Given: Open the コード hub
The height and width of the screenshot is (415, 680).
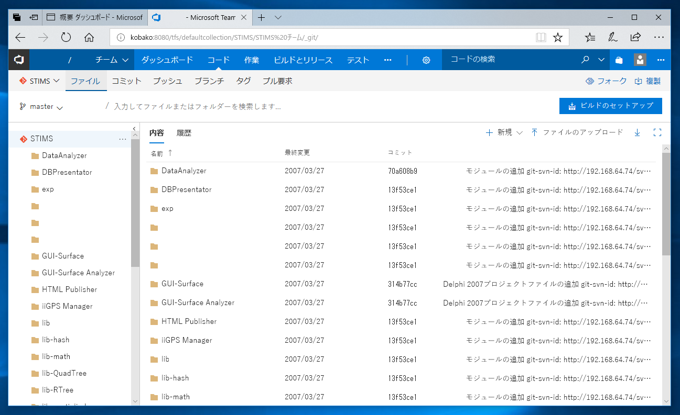Looking at the screenshot, I should click(218, 60).
